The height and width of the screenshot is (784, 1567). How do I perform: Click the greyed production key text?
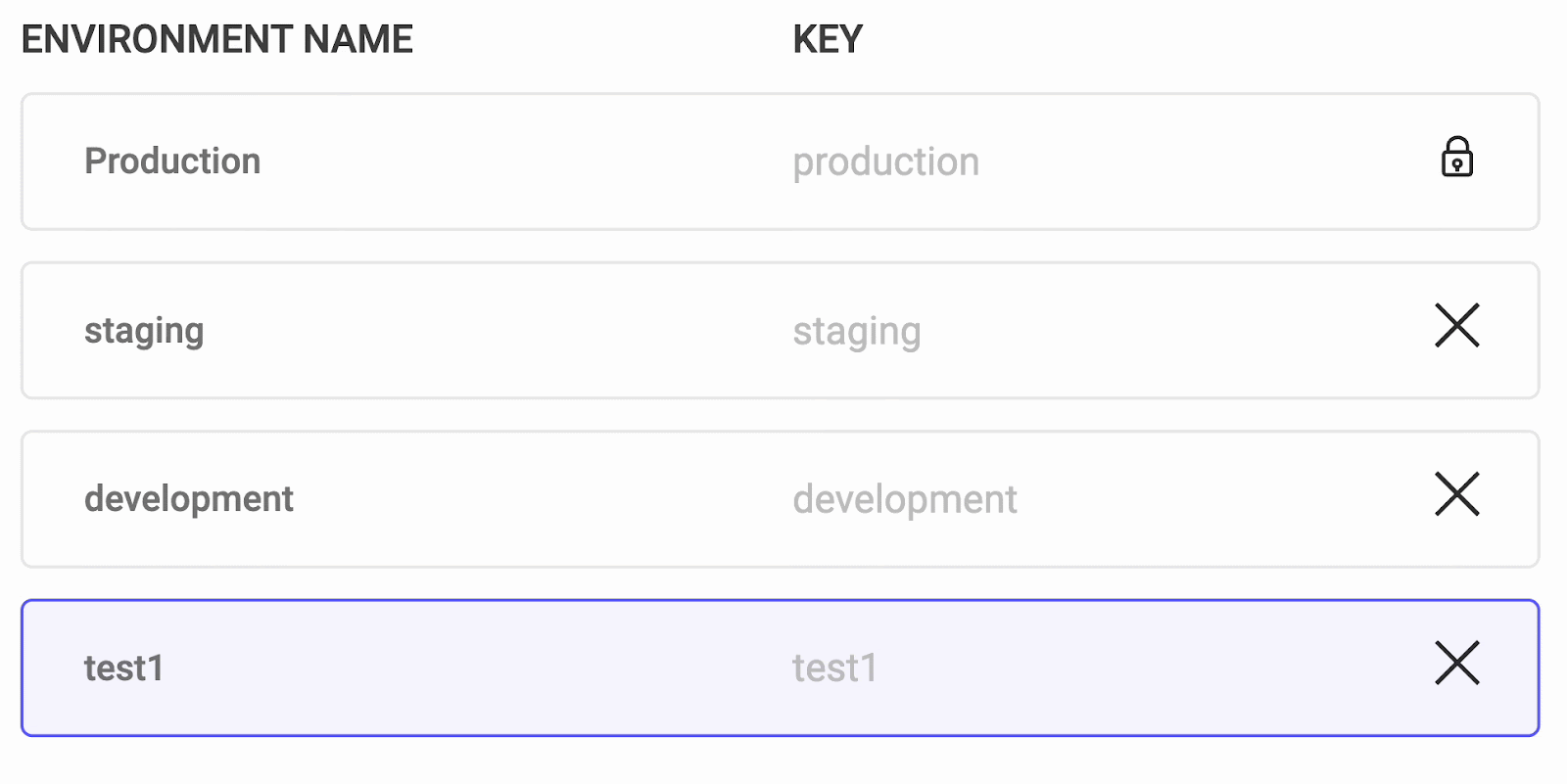(885, 162)
